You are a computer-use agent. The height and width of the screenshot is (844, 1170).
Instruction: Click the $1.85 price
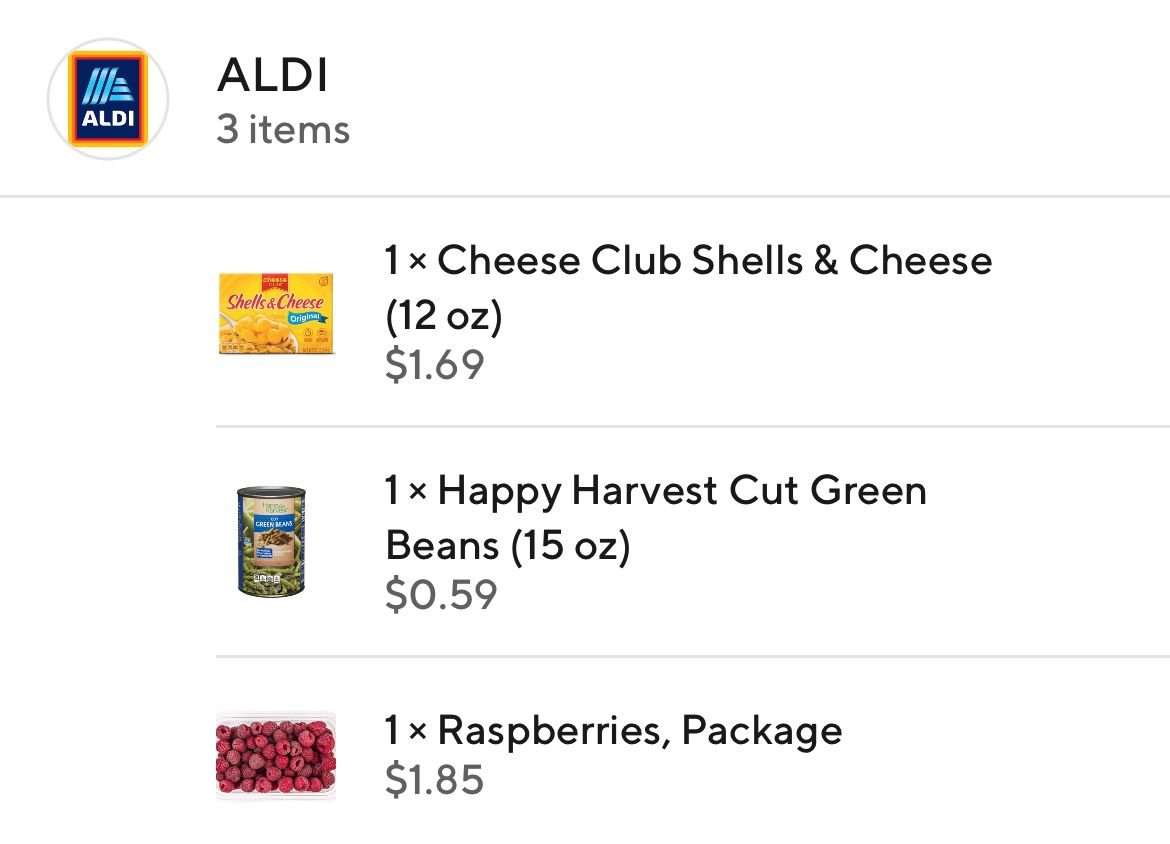434,780
